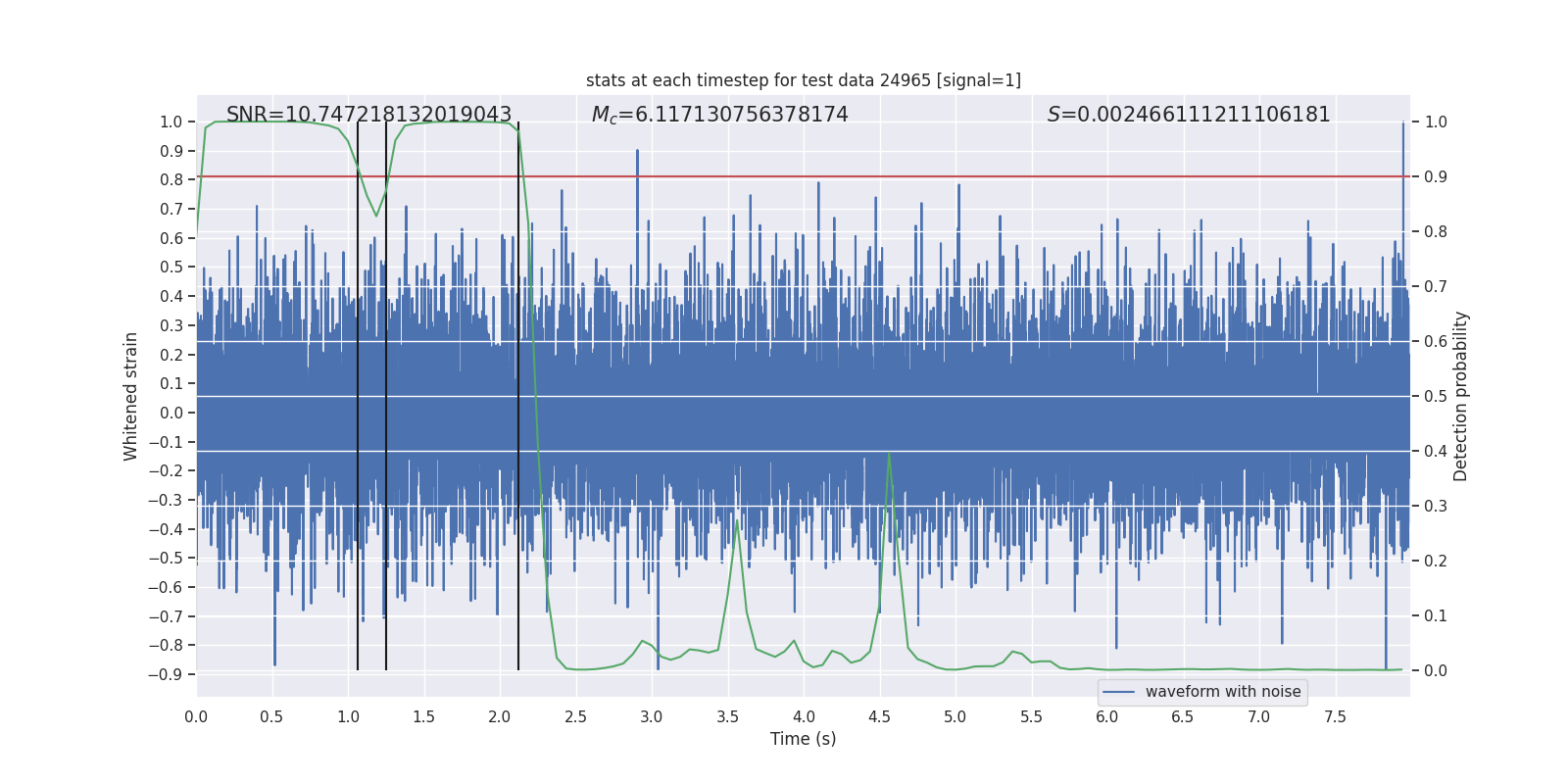Screen dimensions: 1568x784
Task: Click the right axis tick label 0.5
Action: coord(1436,396)
